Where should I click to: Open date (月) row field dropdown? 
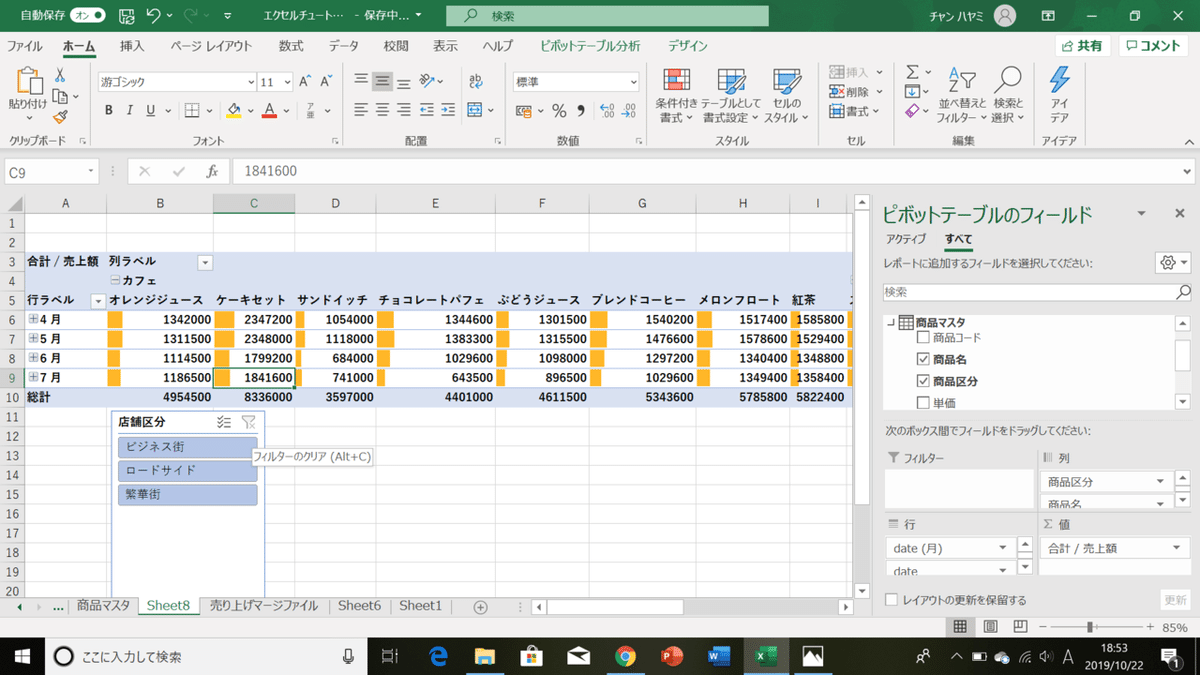pos(1003,548)
